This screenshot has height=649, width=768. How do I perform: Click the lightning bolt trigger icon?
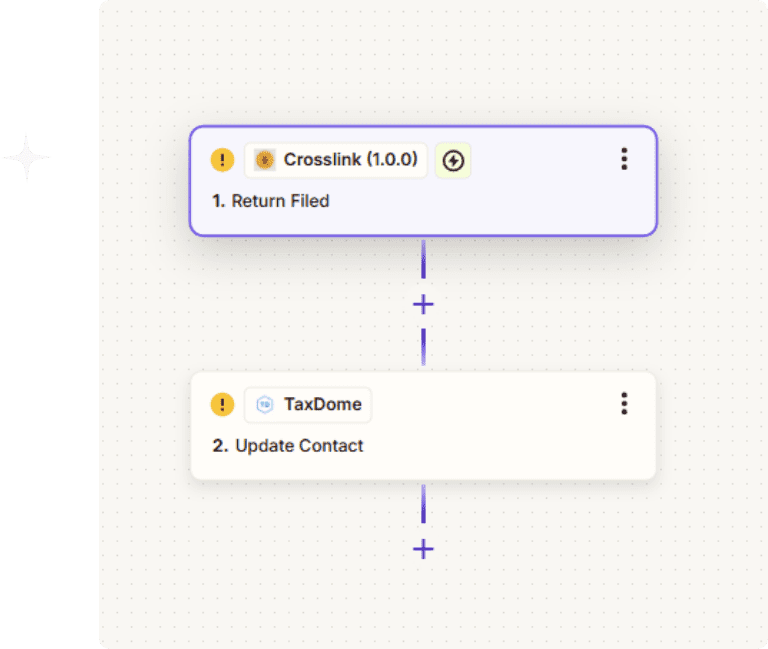[x=453, y=160]
